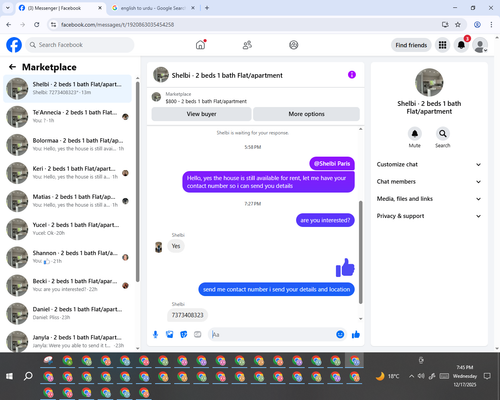Open the purple conversation info icon
The image size is (500, 400).
pos(352,75)
